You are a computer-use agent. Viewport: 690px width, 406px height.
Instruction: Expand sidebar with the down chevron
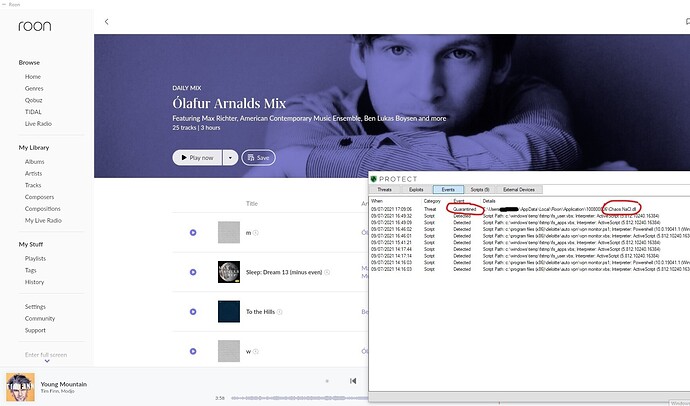point(47,361)
